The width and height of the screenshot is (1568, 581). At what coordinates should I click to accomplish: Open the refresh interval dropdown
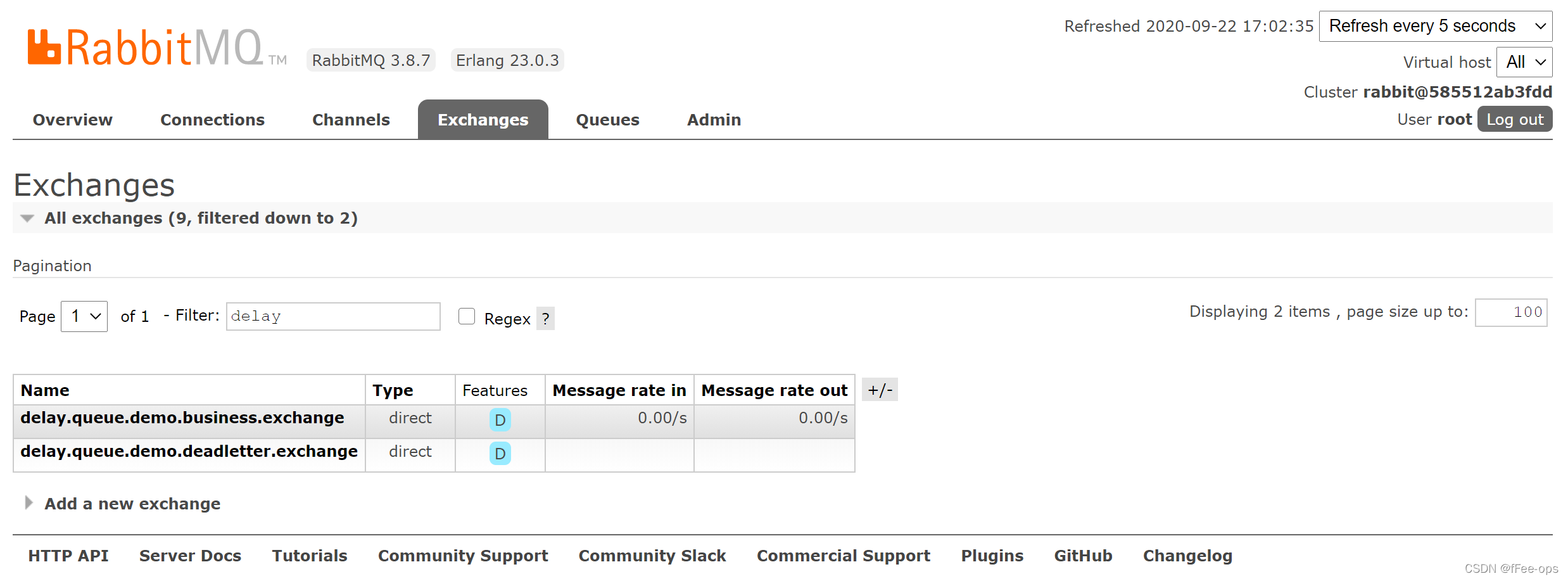click(x=1436, y=26)
